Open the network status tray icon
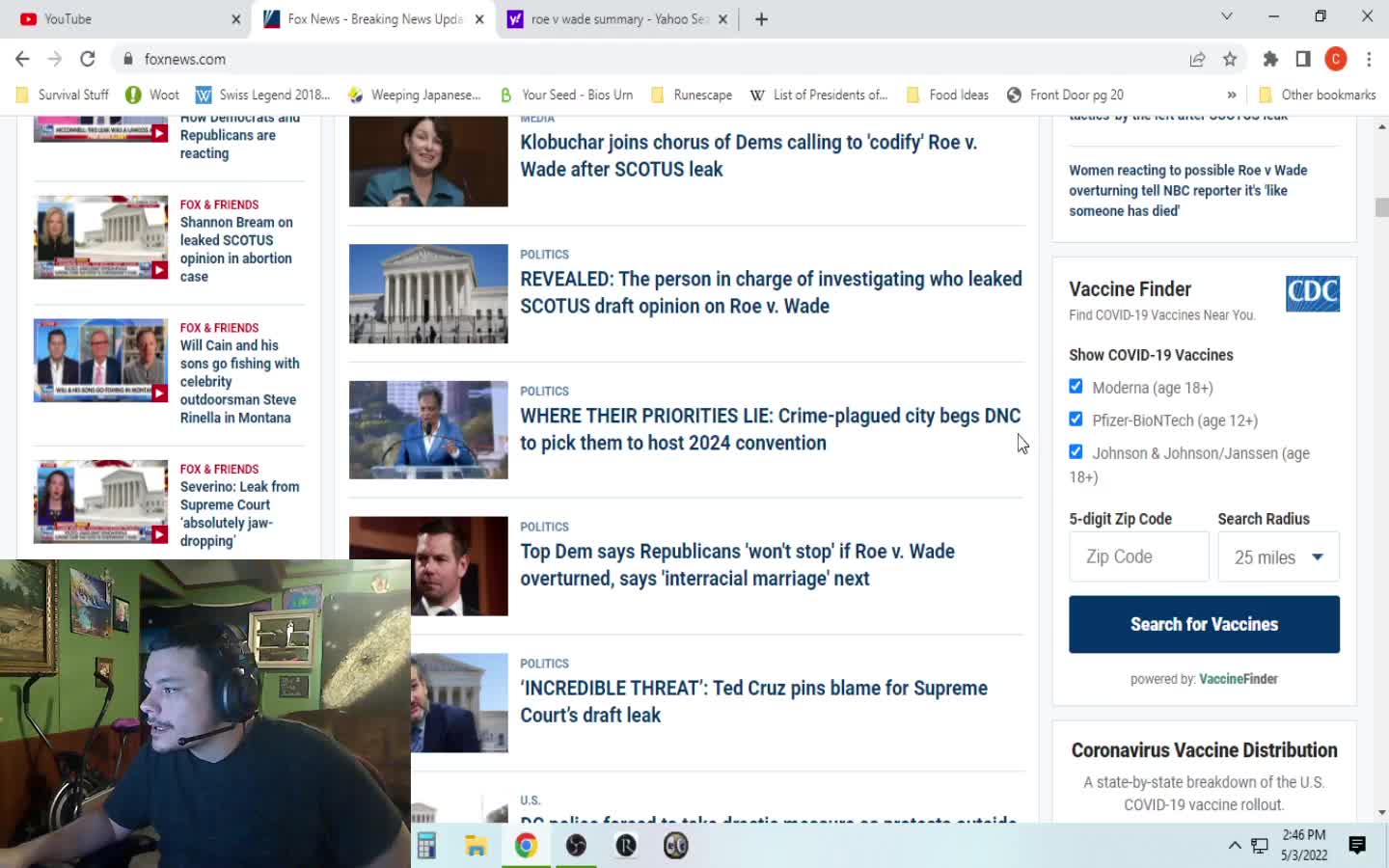 tap(1260, 846)
